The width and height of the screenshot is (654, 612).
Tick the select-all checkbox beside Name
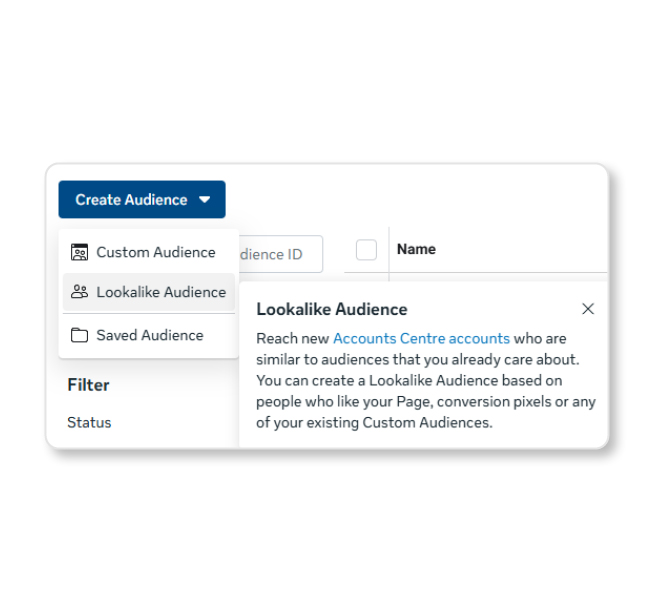click(x=366, y=250)
